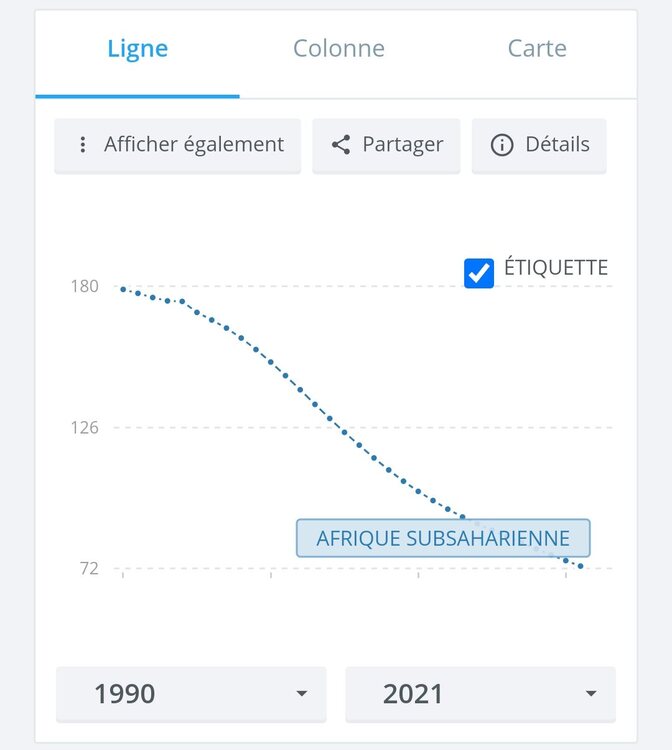
Task: Switch to the Colonne tab
Action: pos(338,49)
